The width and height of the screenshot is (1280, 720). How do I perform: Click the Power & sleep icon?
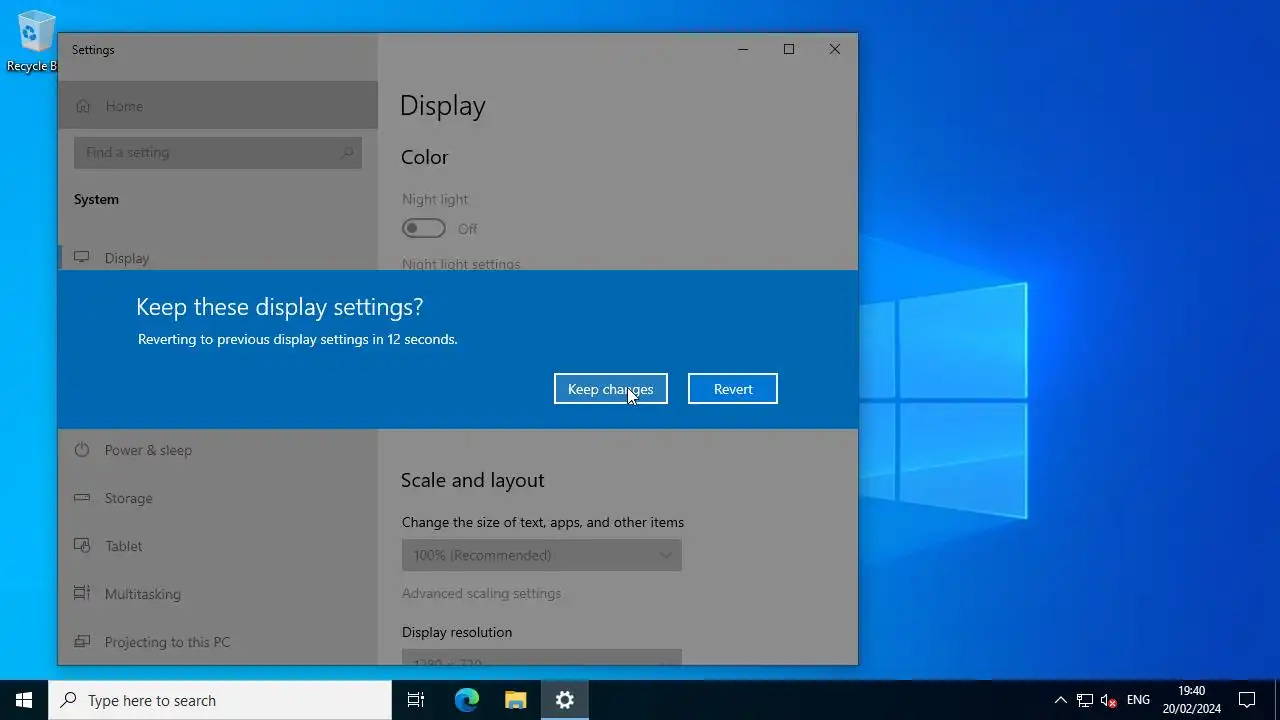click(82, 450)
